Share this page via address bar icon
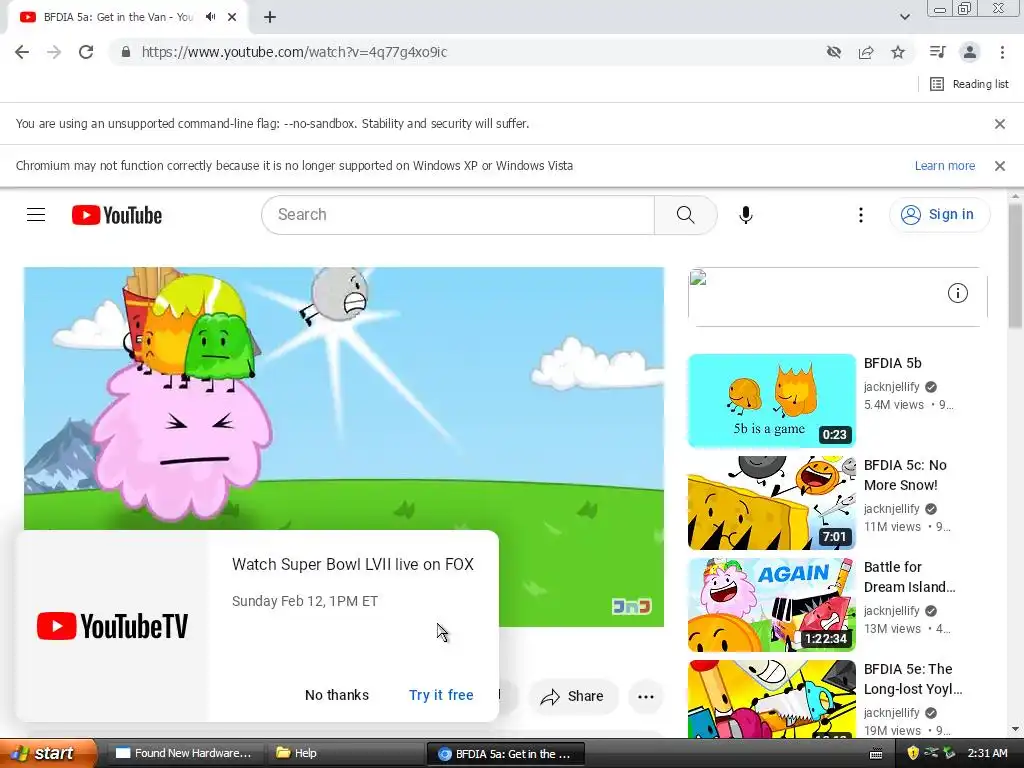Viewport: 1024px width, 768px height. (866, 52)
